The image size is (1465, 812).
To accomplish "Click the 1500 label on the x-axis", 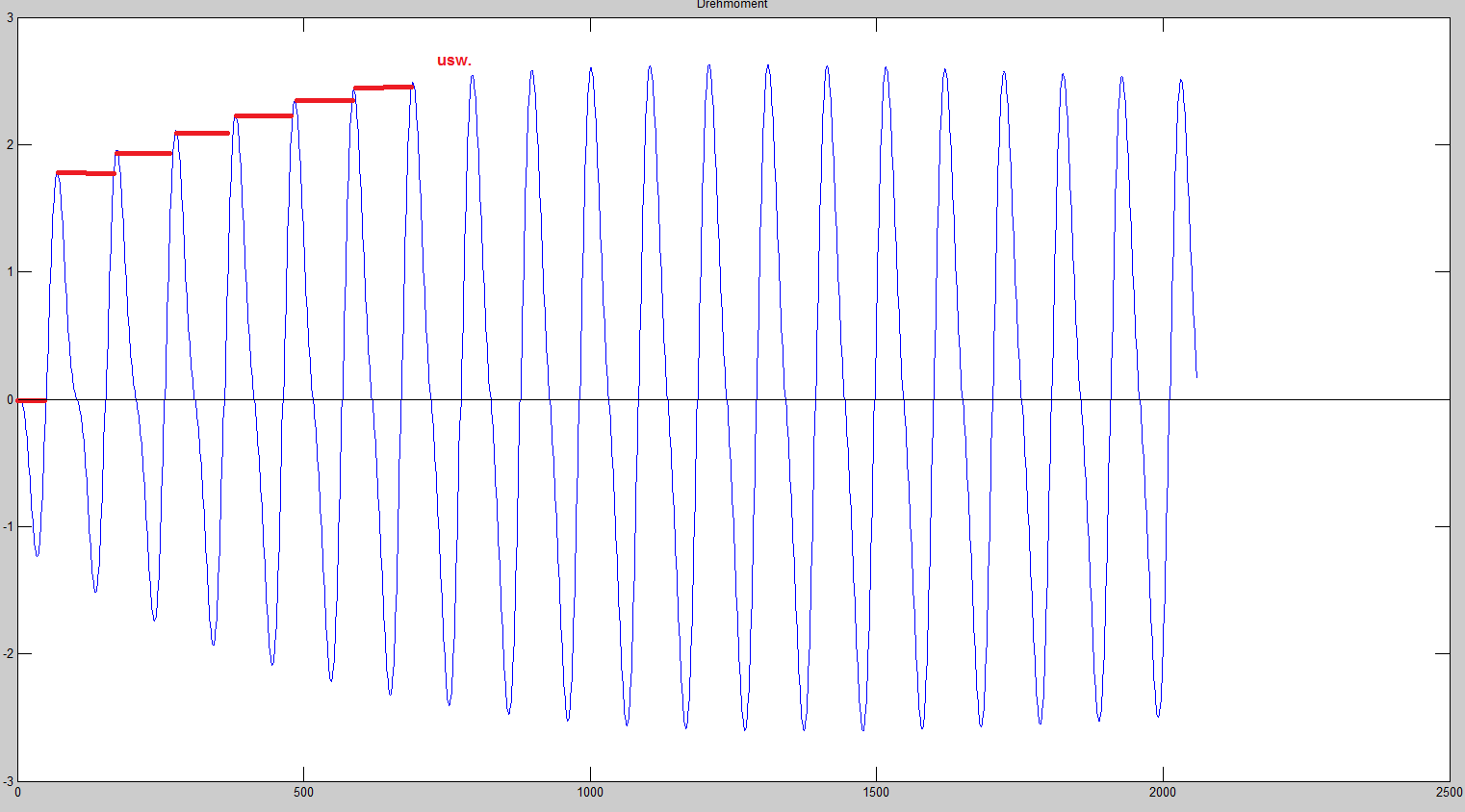I will pyautogui.click(x=876, y=793).
